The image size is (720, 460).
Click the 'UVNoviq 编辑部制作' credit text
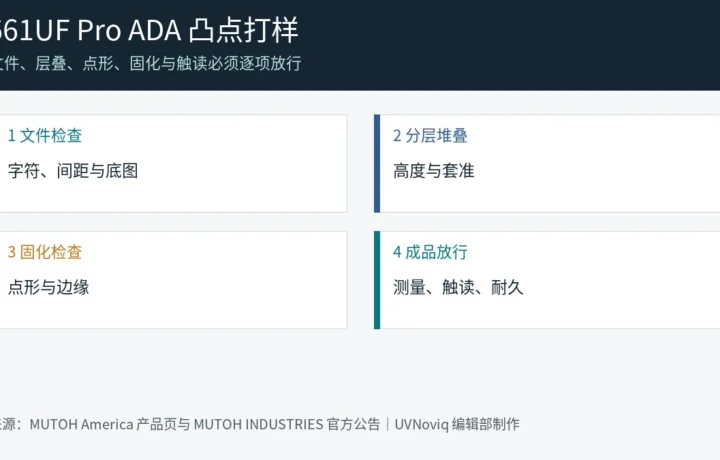(457, 424)
